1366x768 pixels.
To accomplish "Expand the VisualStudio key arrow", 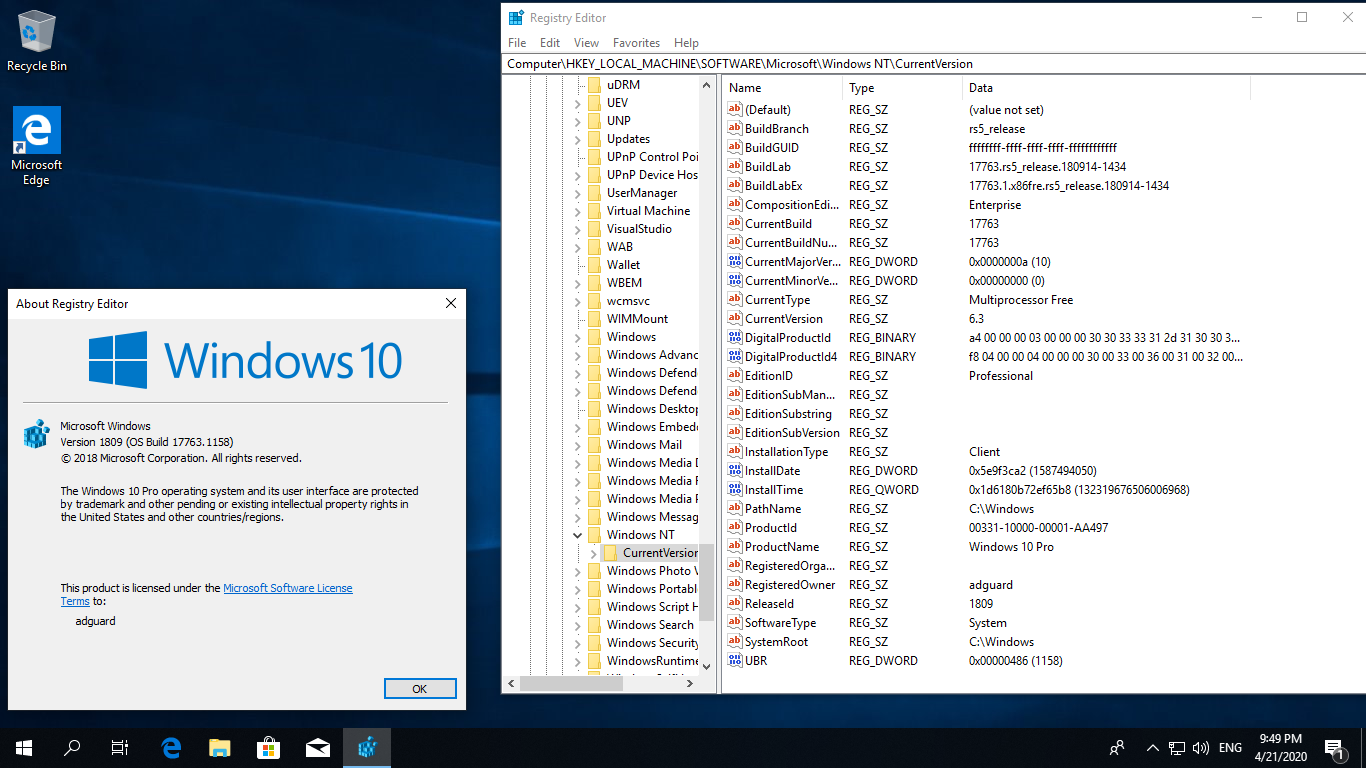I will [578, 229].
